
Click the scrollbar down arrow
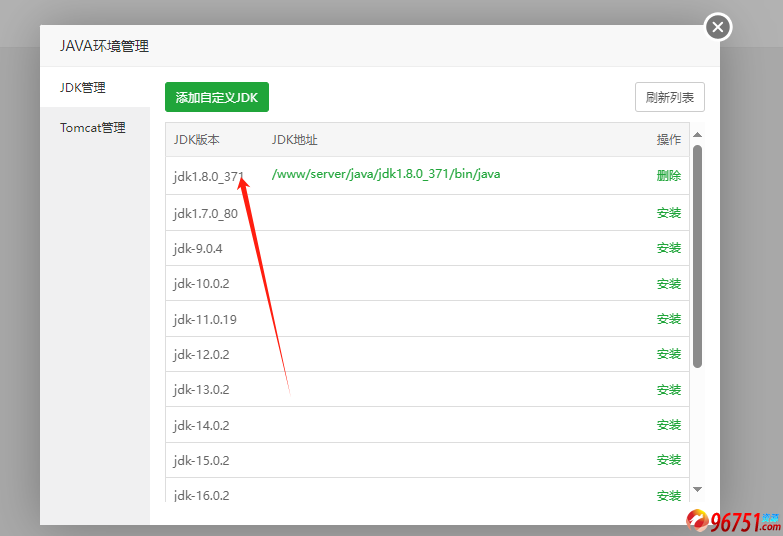(698, 489)
